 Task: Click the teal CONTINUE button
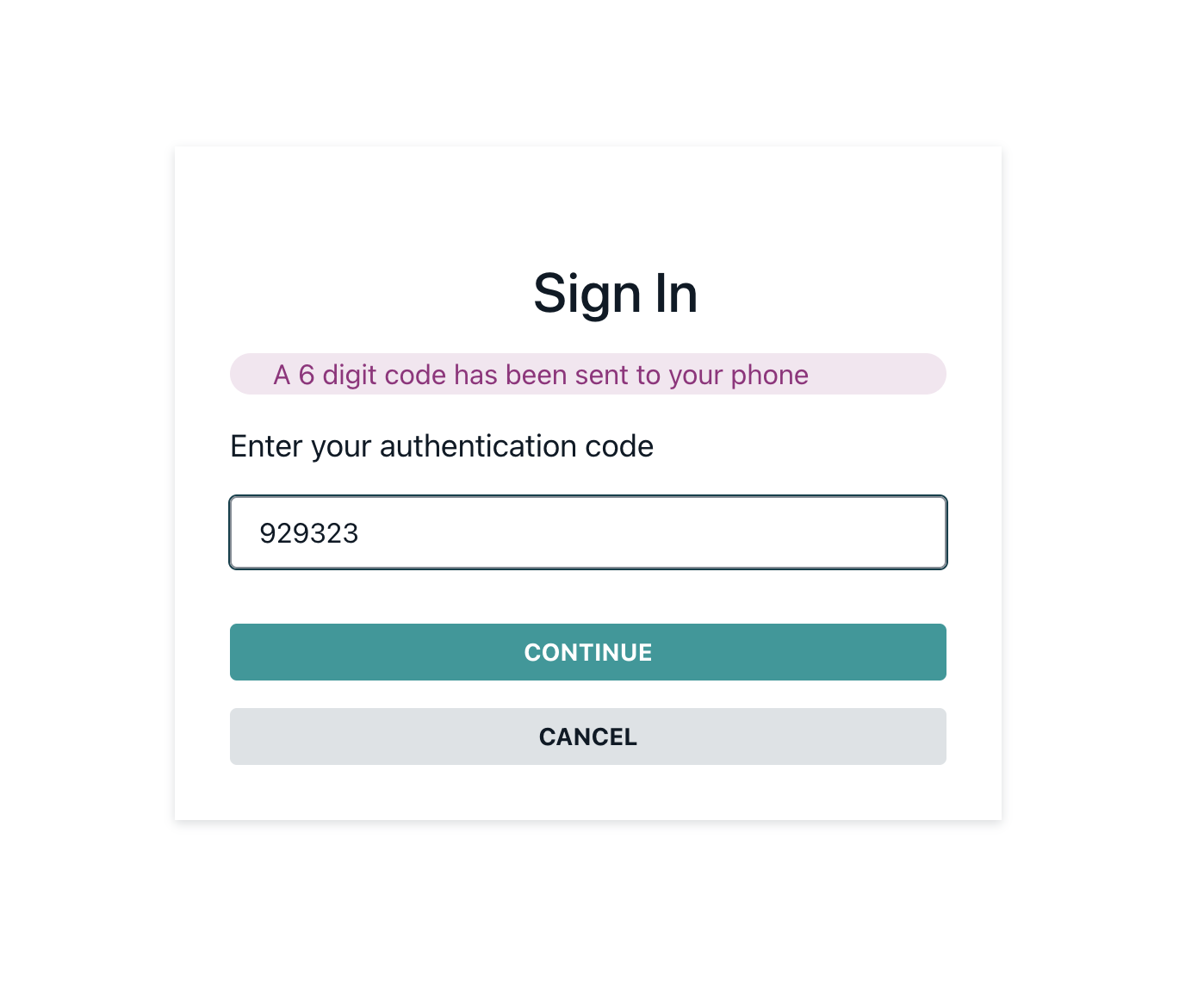[587, 652]
